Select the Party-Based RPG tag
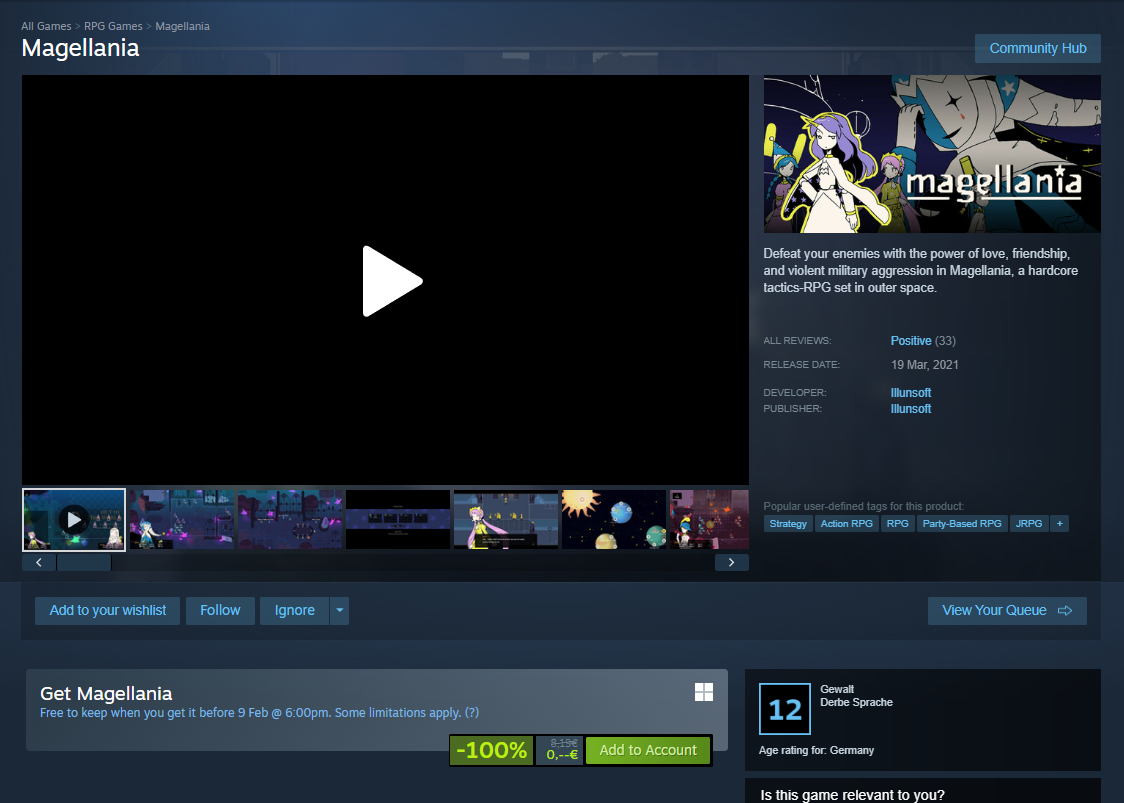Screen dimensions: 1124x803 tap(961, 523)
